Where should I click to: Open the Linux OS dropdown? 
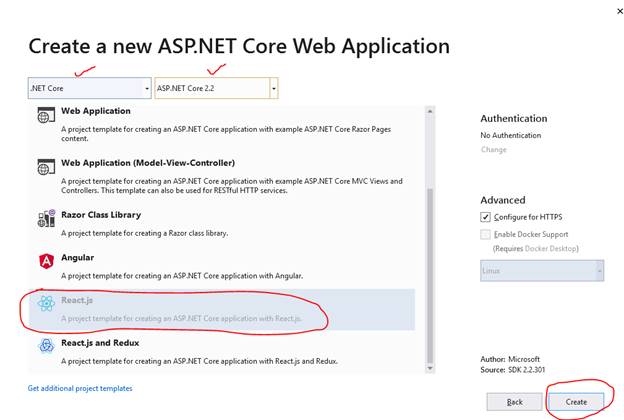click(x=542, y=271)
